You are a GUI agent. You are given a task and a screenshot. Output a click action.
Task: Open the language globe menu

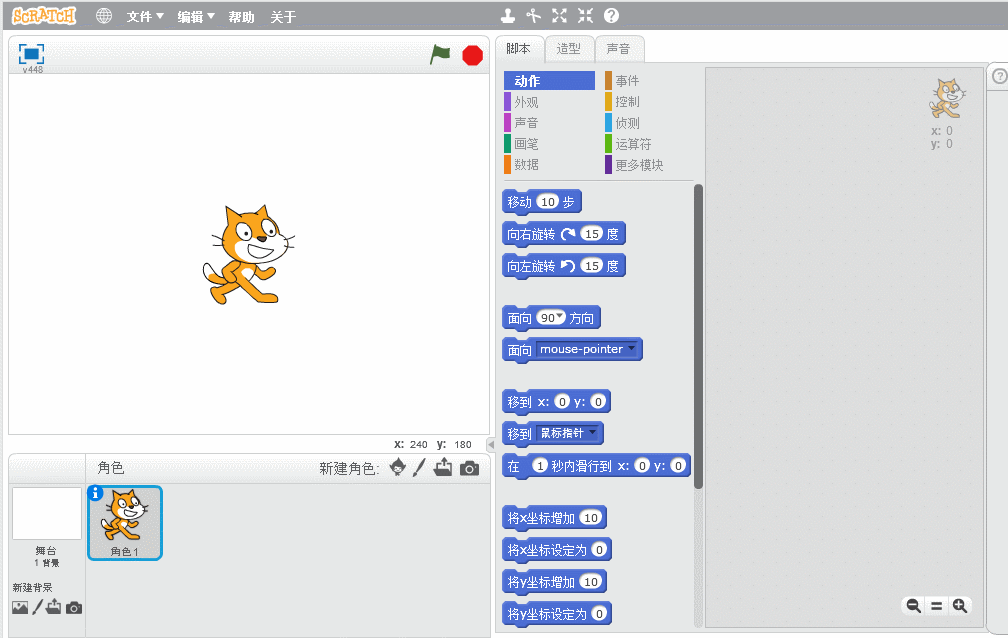click(x=104, y=16)
